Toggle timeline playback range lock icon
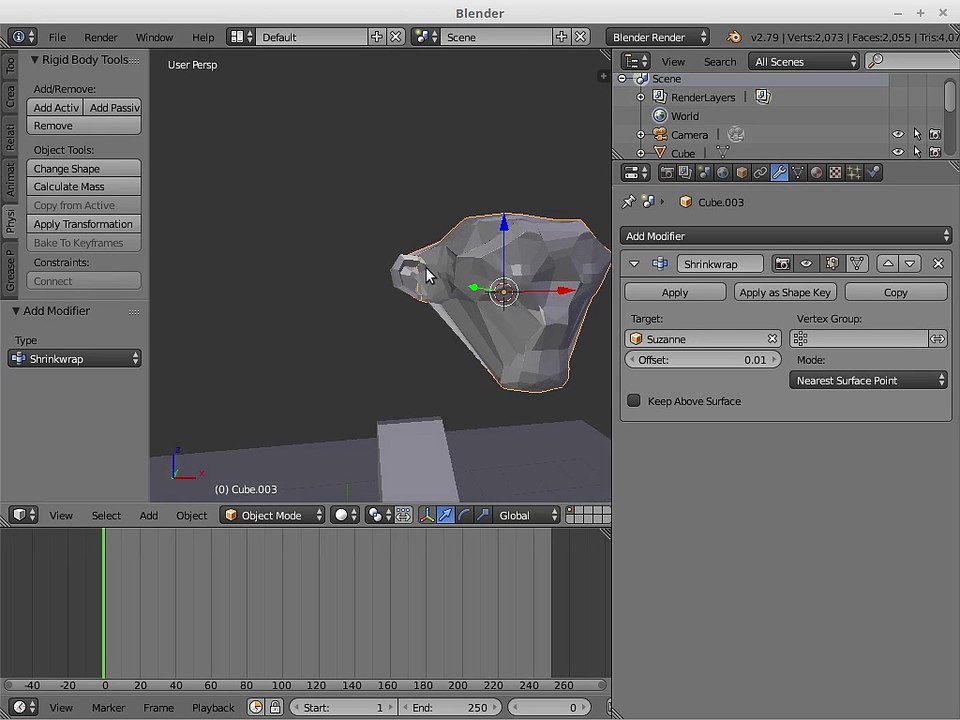 pos(275,707)
